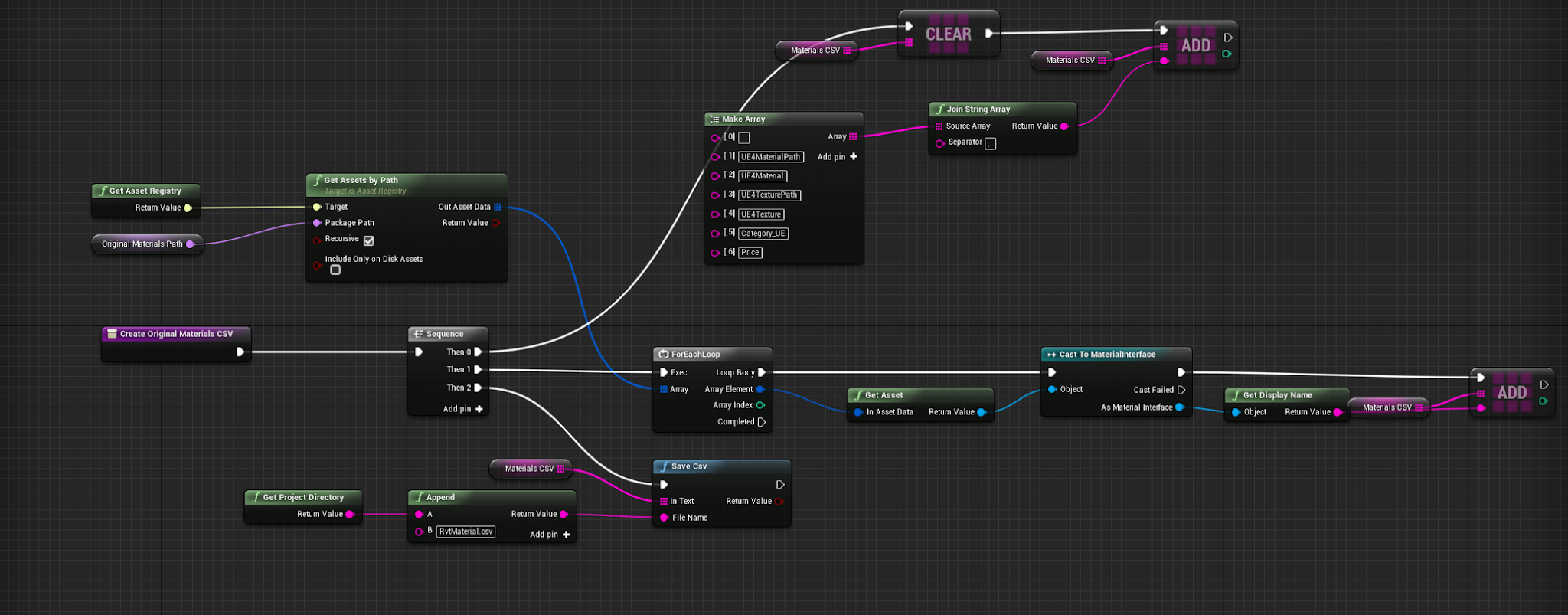The height and width of the screenshot is (615, 1568).
Task: Click Return Value pin on Get Assets by Path
Action: point(496,223)
